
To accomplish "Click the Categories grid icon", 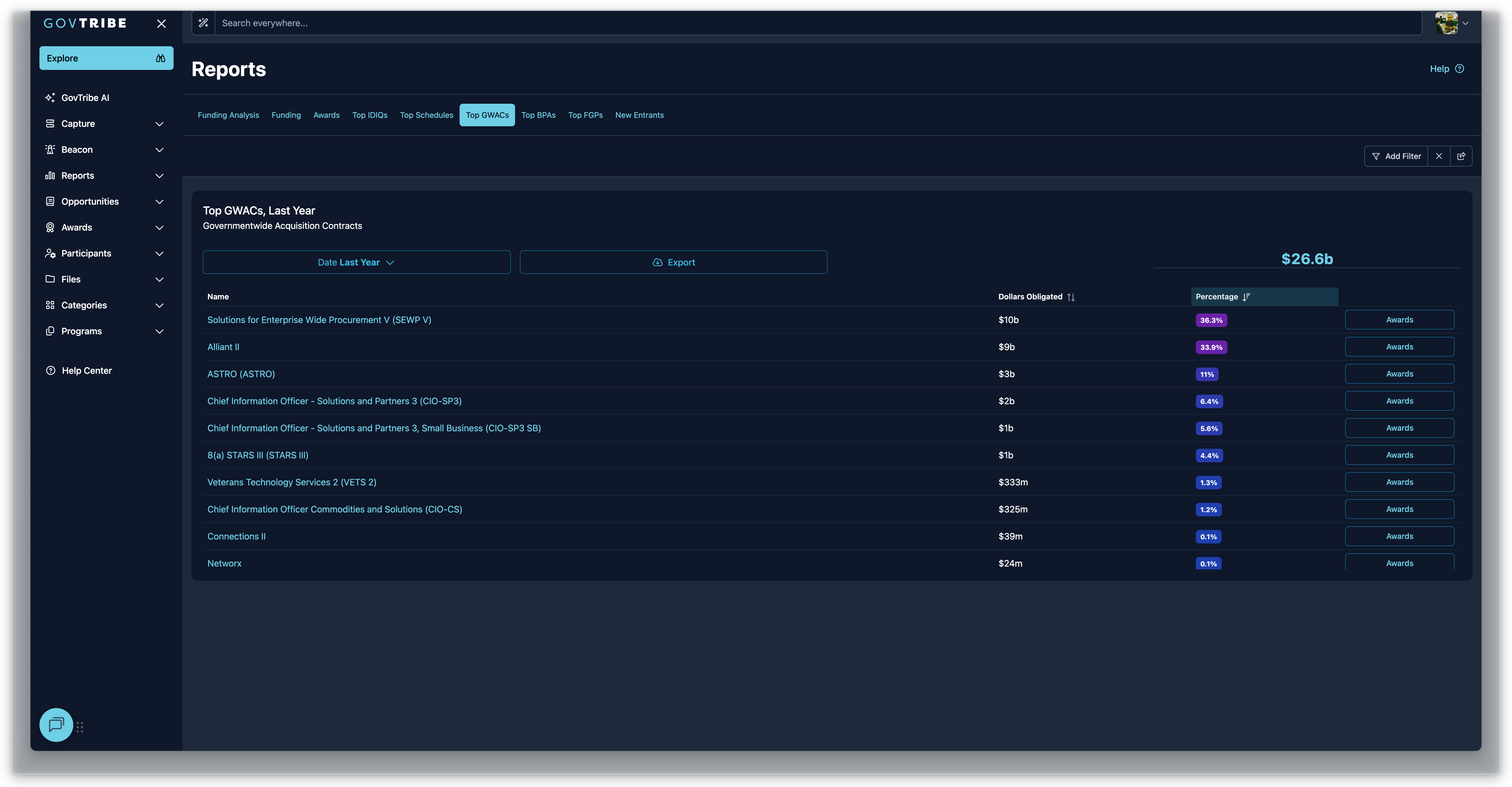I will click(50, 305).
